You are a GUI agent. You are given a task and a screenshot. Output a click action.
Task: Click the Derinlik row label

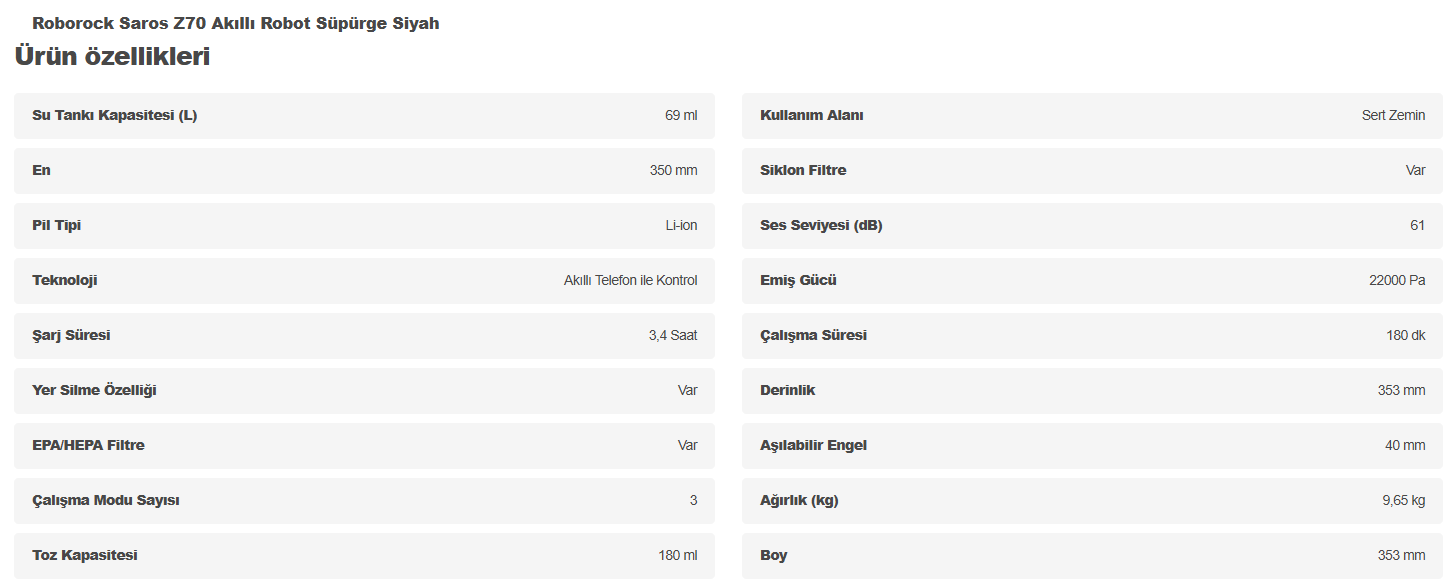787,391
